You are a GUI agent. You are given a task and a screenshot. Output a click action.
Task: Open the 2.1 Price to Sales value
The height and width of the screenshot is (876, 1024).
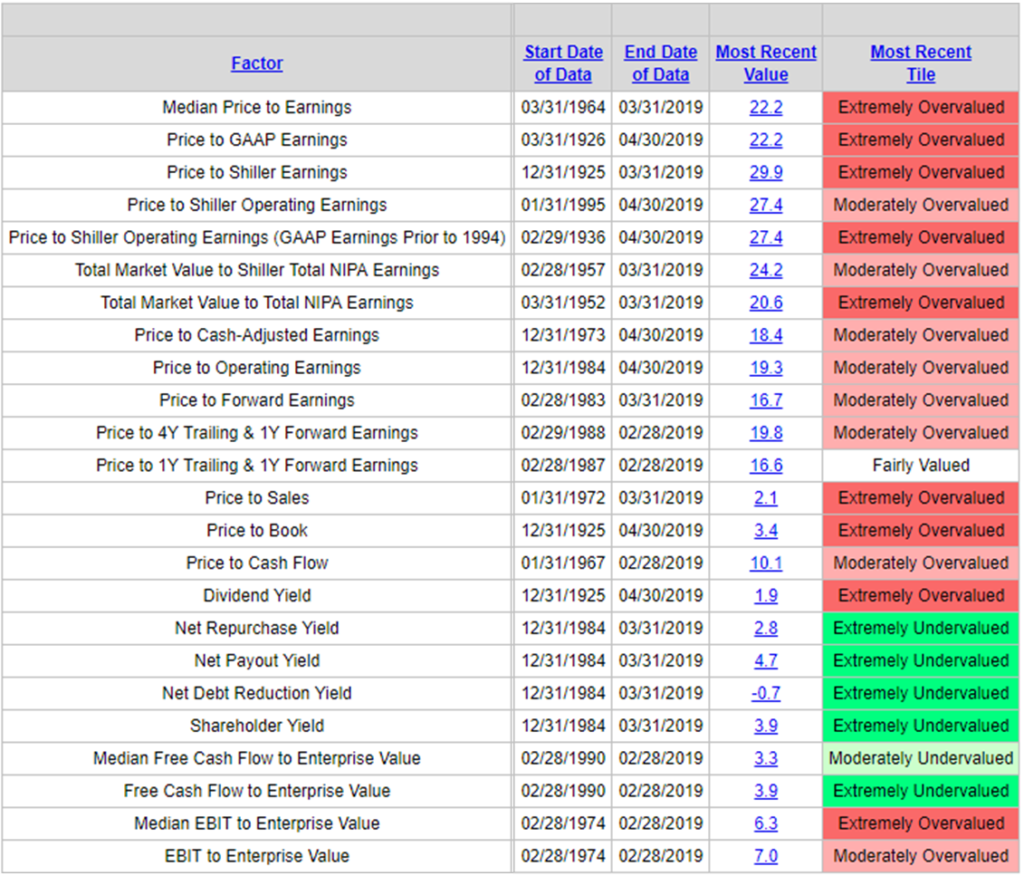click(x=766, y=498)
